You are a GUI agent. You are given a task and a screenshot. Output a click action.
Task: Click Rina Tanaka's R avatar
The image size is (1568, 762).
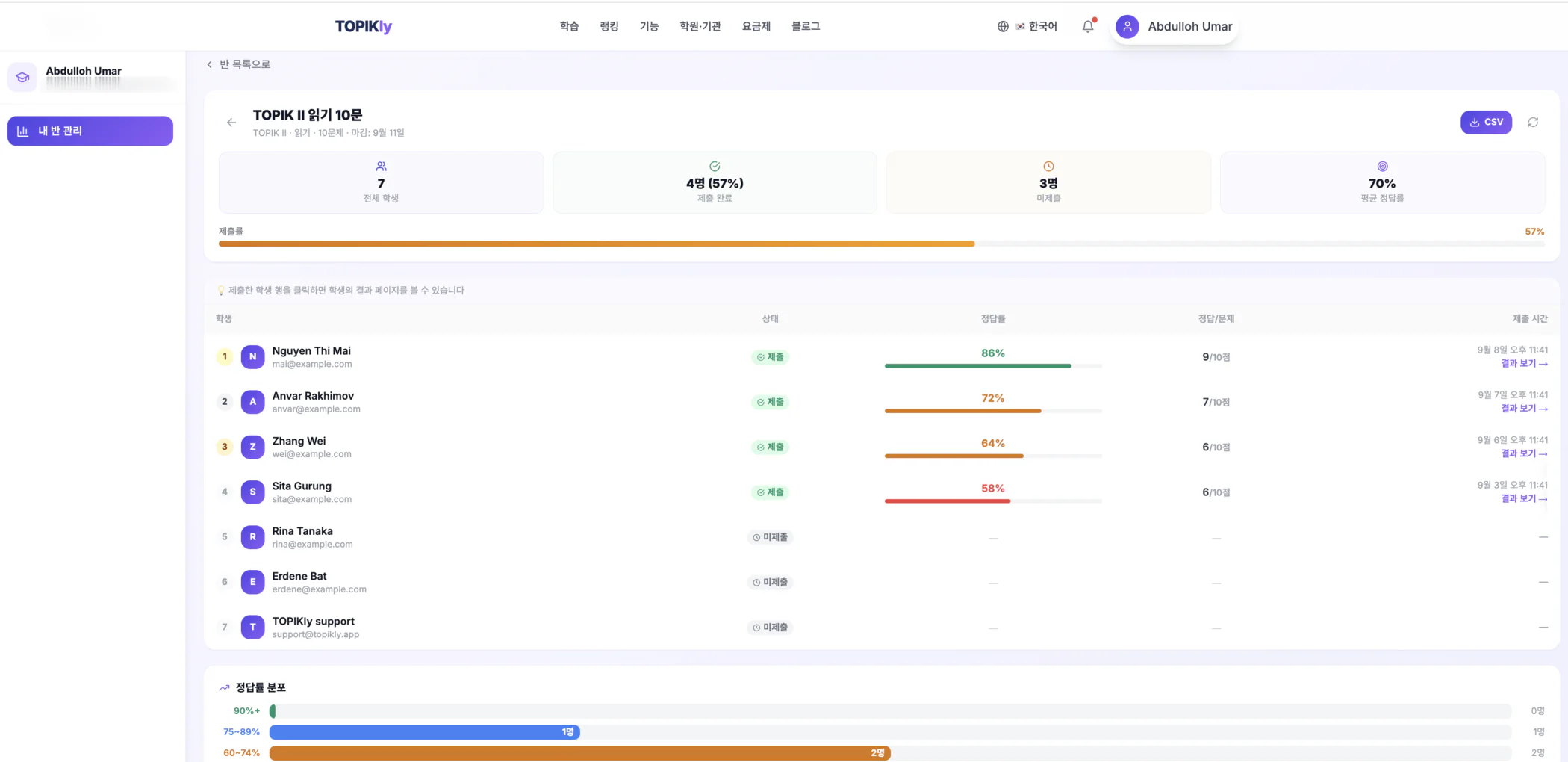(252, 537)
